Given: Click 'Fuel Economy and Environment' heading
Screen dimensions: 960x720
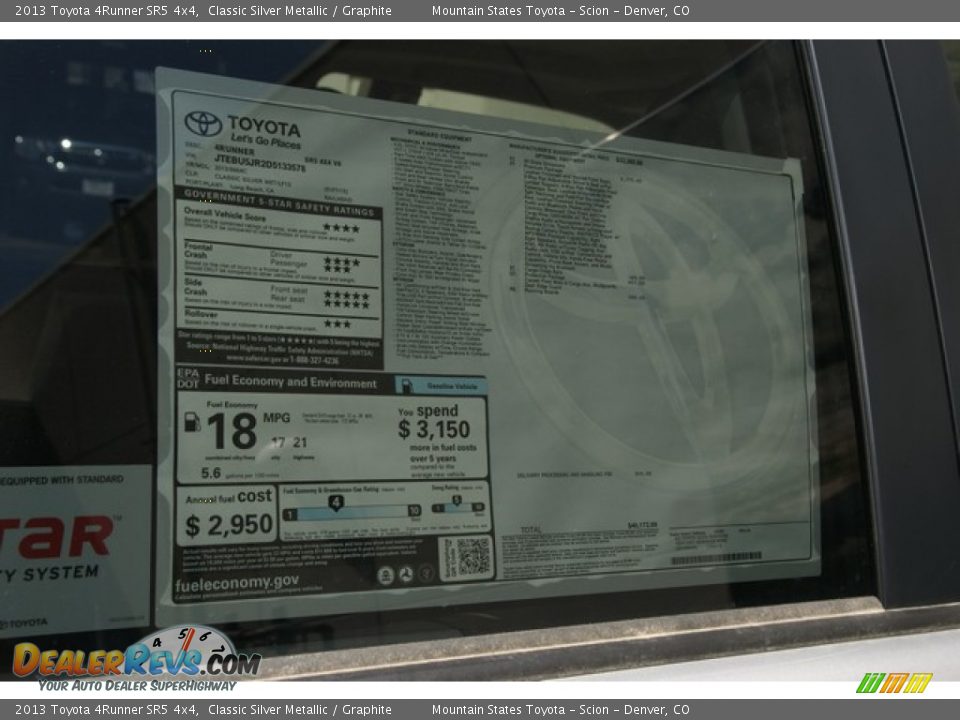Looking at the screenshot, I should [291, 381].
